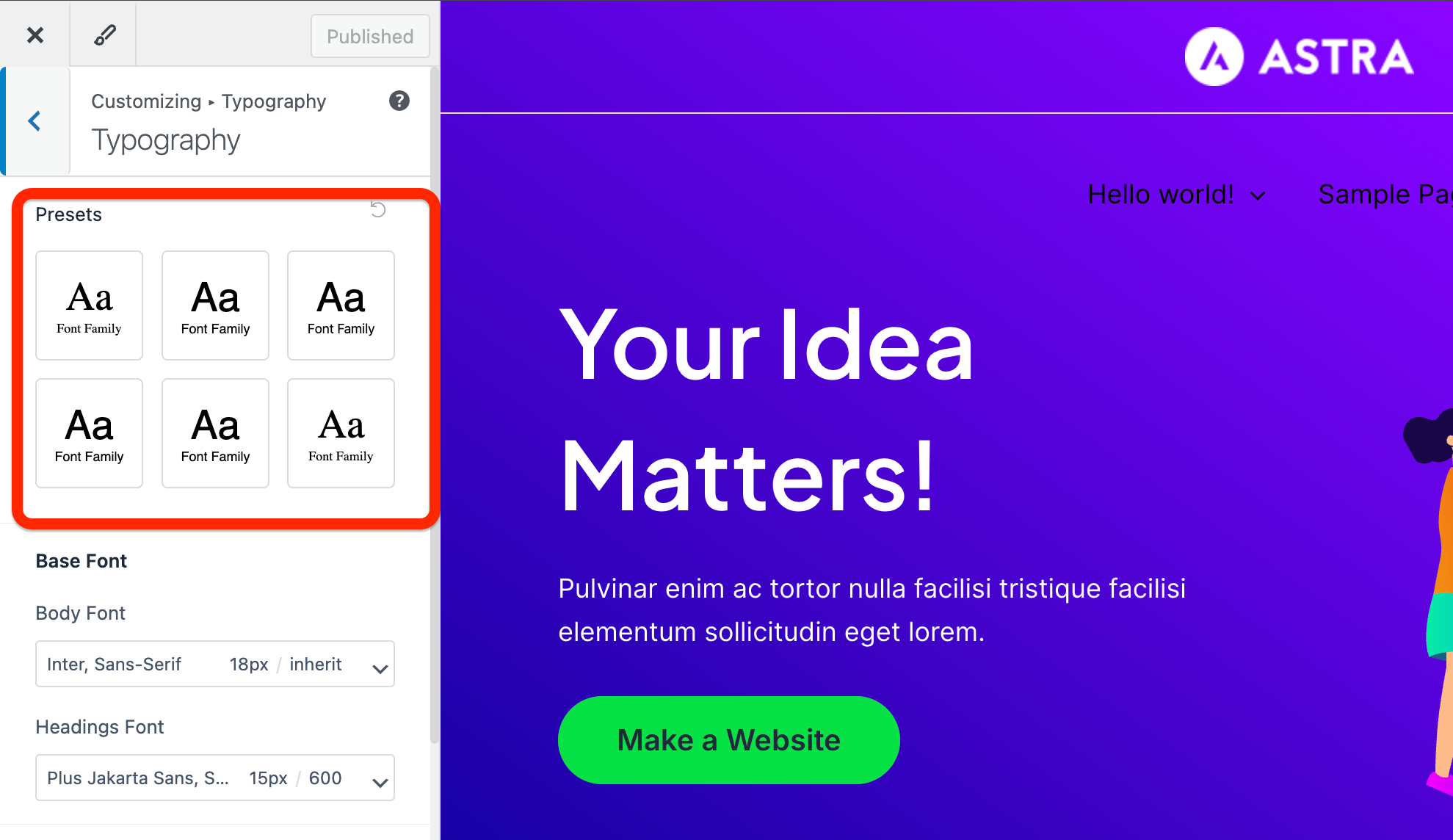
Task: Open the Hello world! menu submenu arrow
Action: (x=1258, y=196)
